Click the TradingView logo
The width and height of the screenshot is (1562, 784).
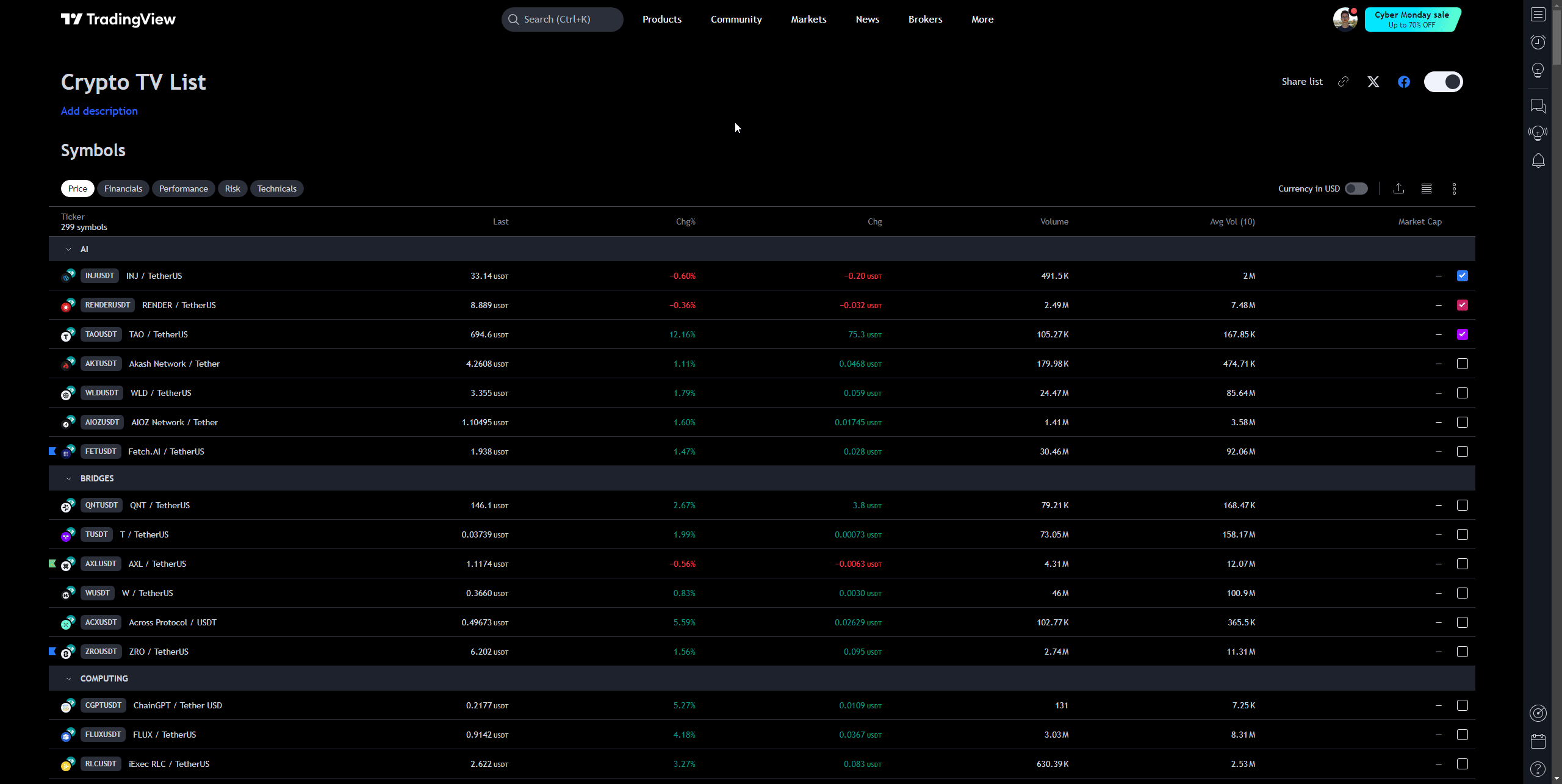[x=118, y=20]
